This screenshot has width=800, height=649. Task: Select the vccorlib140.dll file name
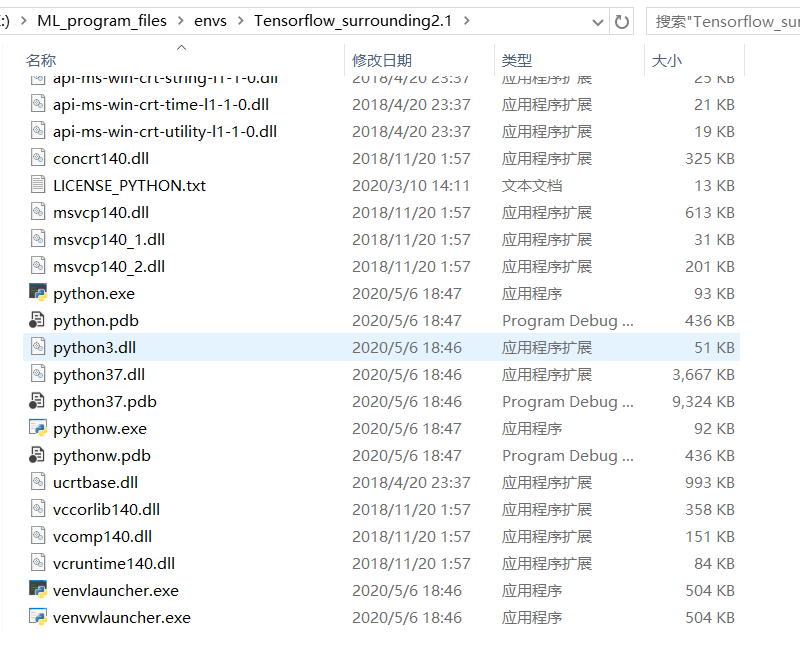click(x=106, y=509)
